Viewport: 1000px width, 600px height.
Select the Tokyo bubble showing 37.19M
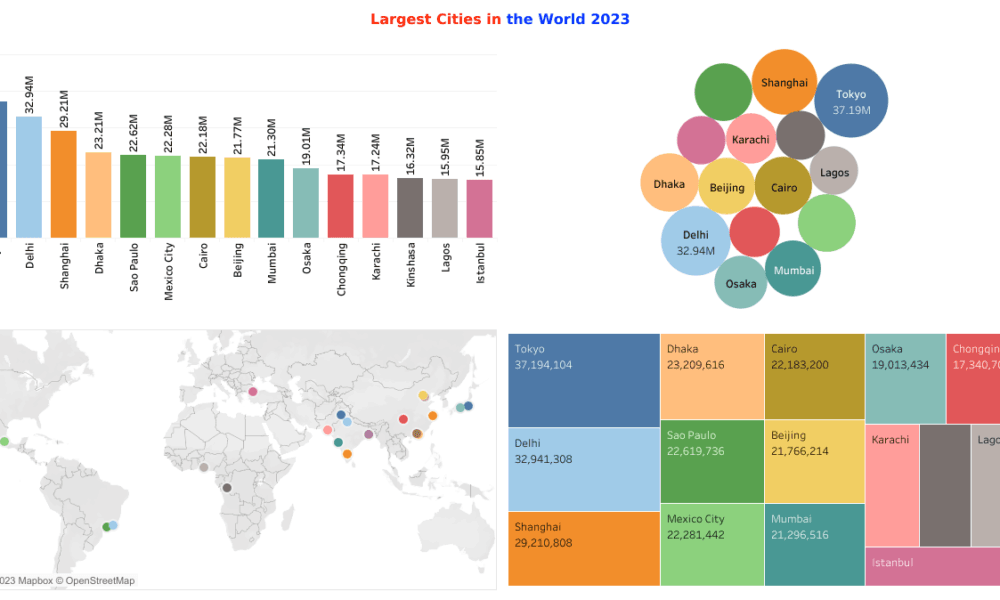[852, 100]
